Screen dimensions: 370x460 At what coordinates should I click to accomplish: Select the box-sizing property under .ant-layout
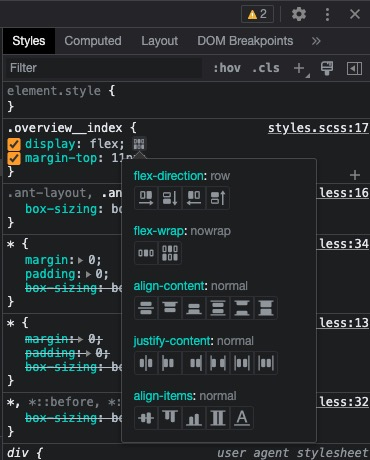61,209
